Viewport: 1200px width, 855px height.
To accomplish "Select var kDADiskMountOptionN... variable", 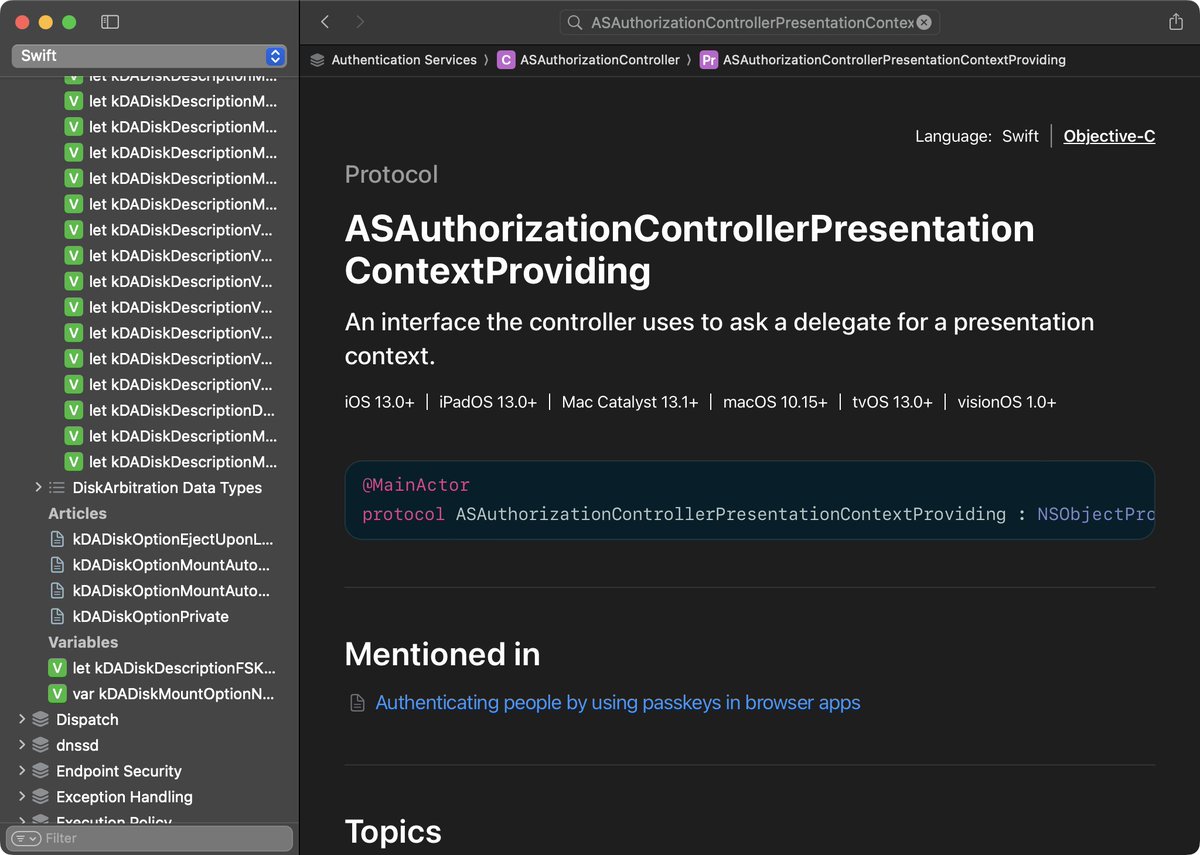I will [x=173, y=694].
